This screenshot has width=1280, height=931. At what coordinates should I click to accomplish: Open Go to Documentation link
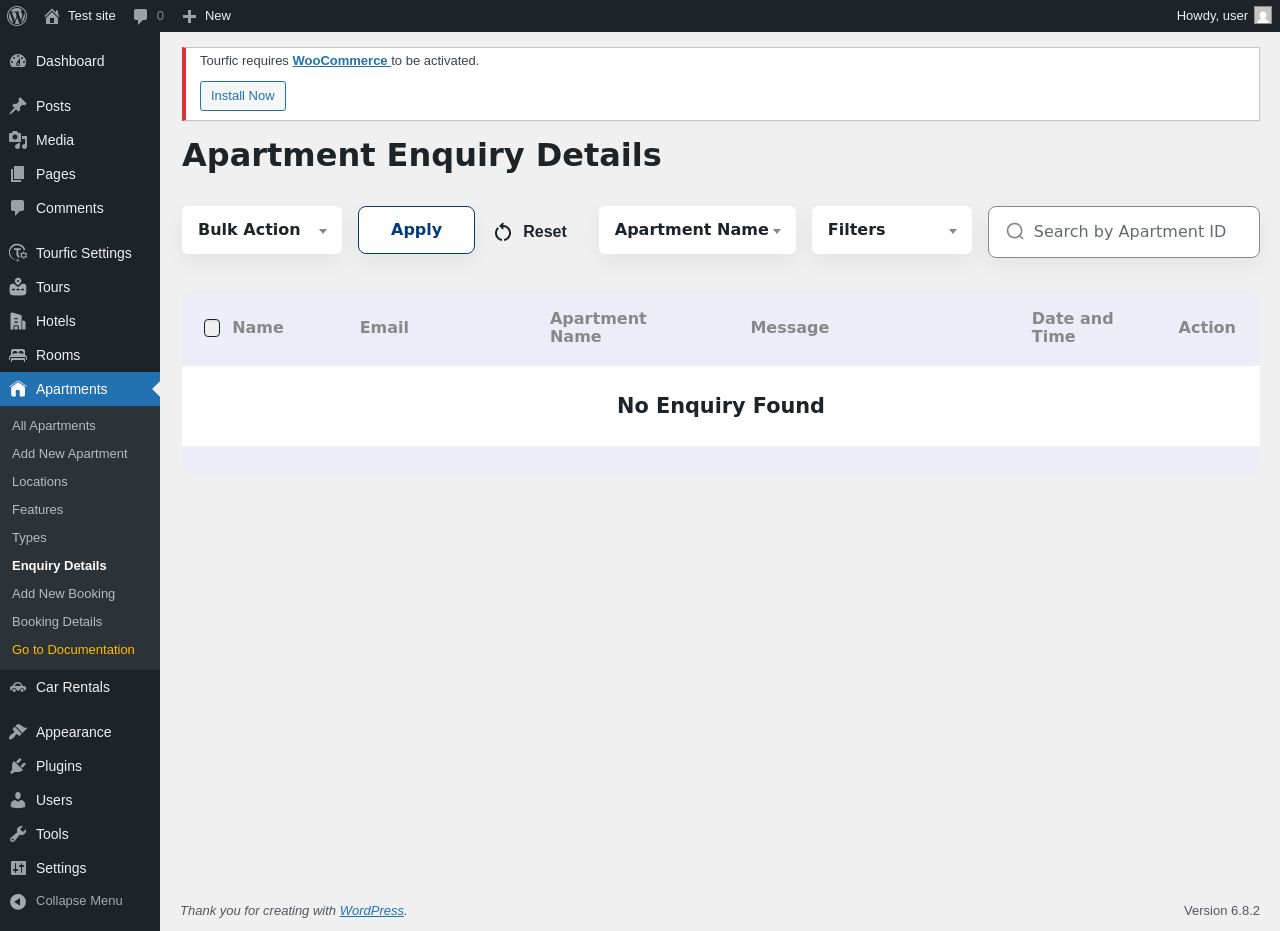pos(73,650)
